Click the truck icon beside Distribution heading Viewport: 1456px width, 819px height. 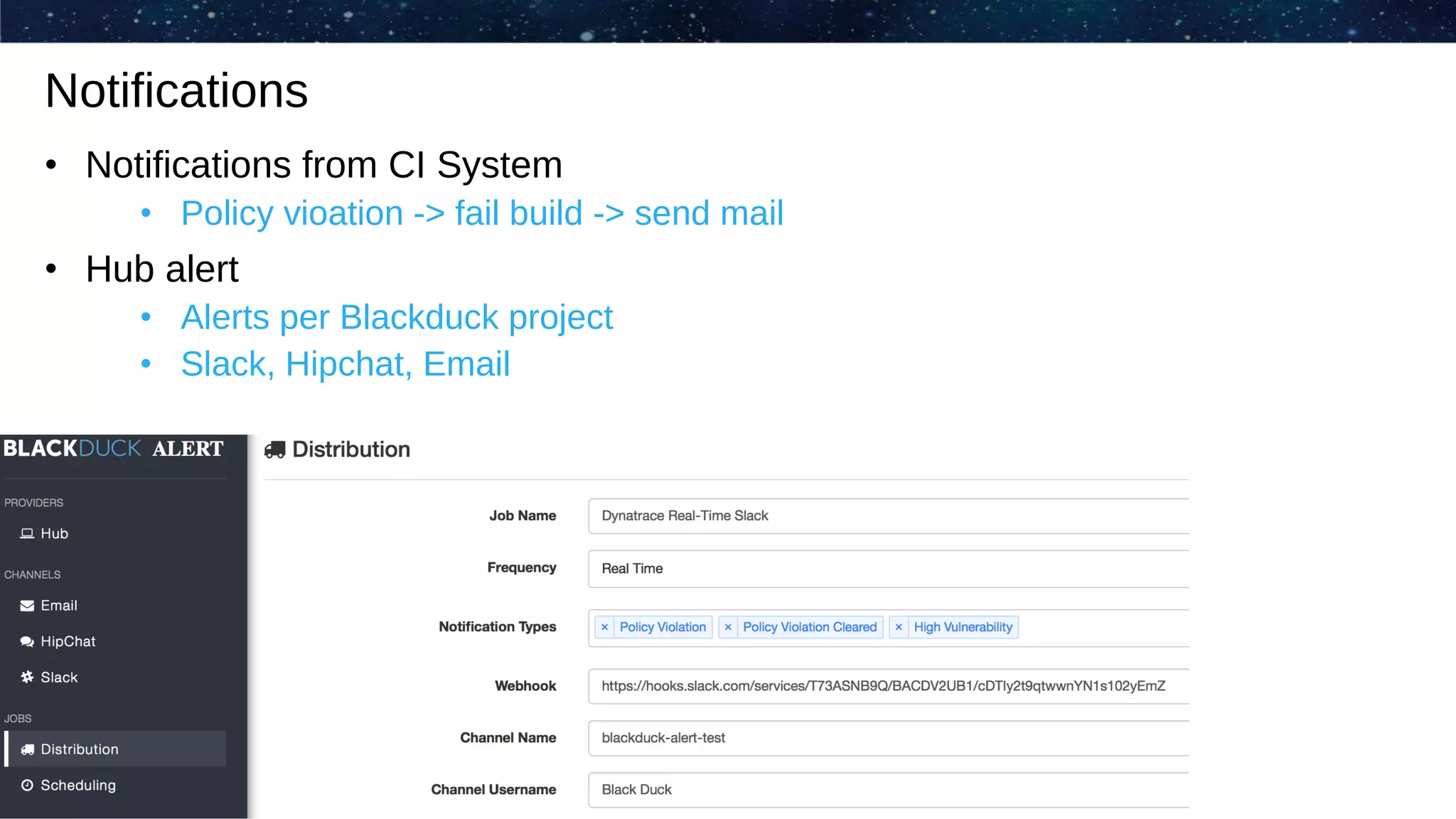(274, 450)
